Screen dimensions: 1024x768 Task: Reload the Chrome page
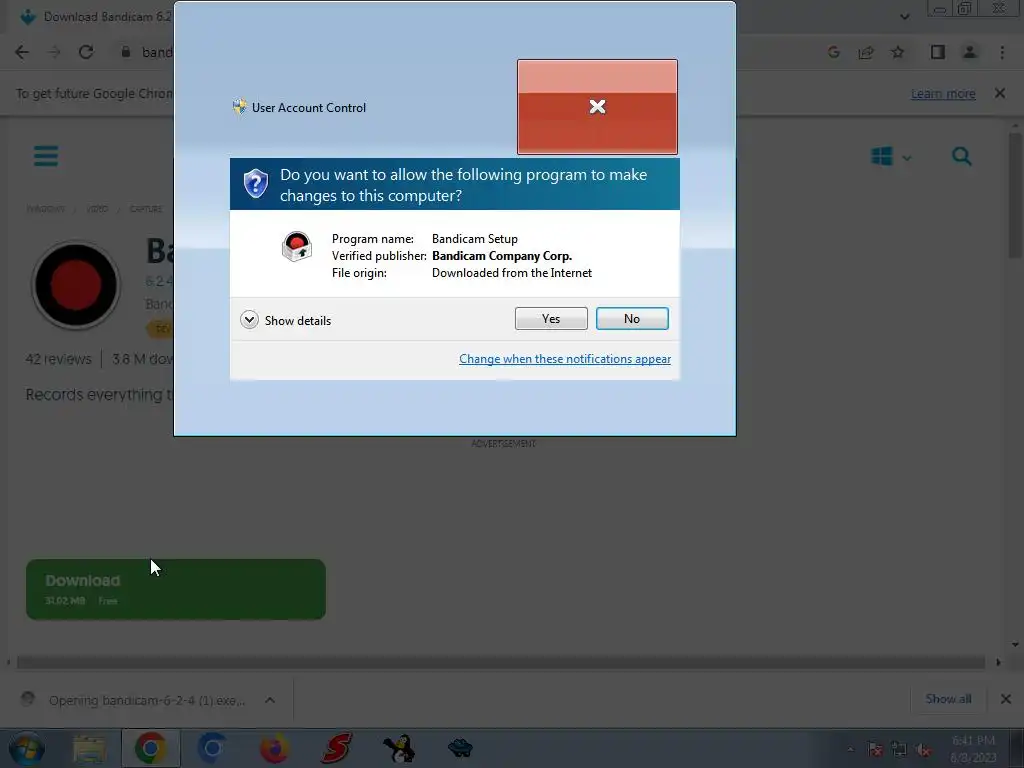tap(86, 52)
